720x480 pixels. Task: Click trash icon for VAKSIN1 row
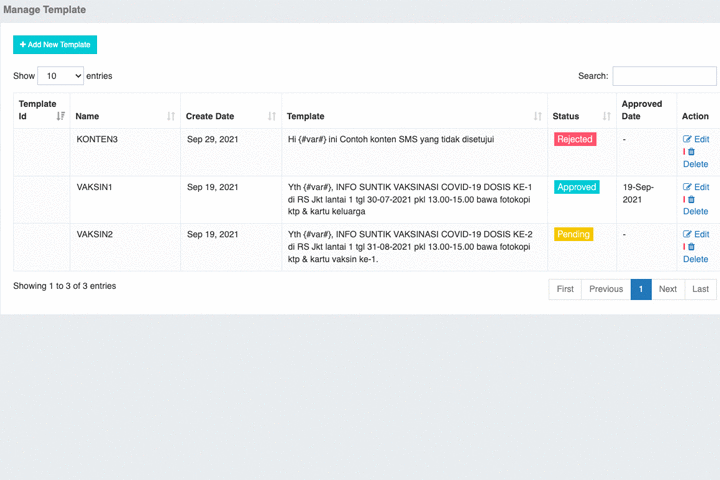[x=691, y=199]
